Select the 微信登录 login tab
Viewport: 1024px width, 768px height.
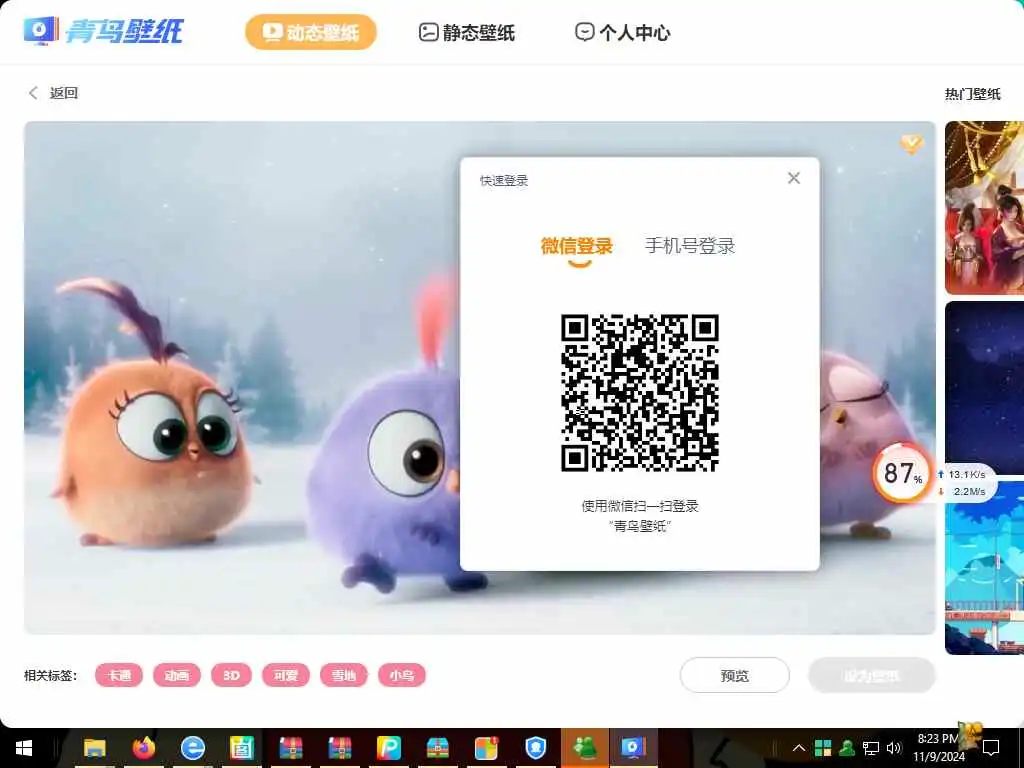[577, 246]
